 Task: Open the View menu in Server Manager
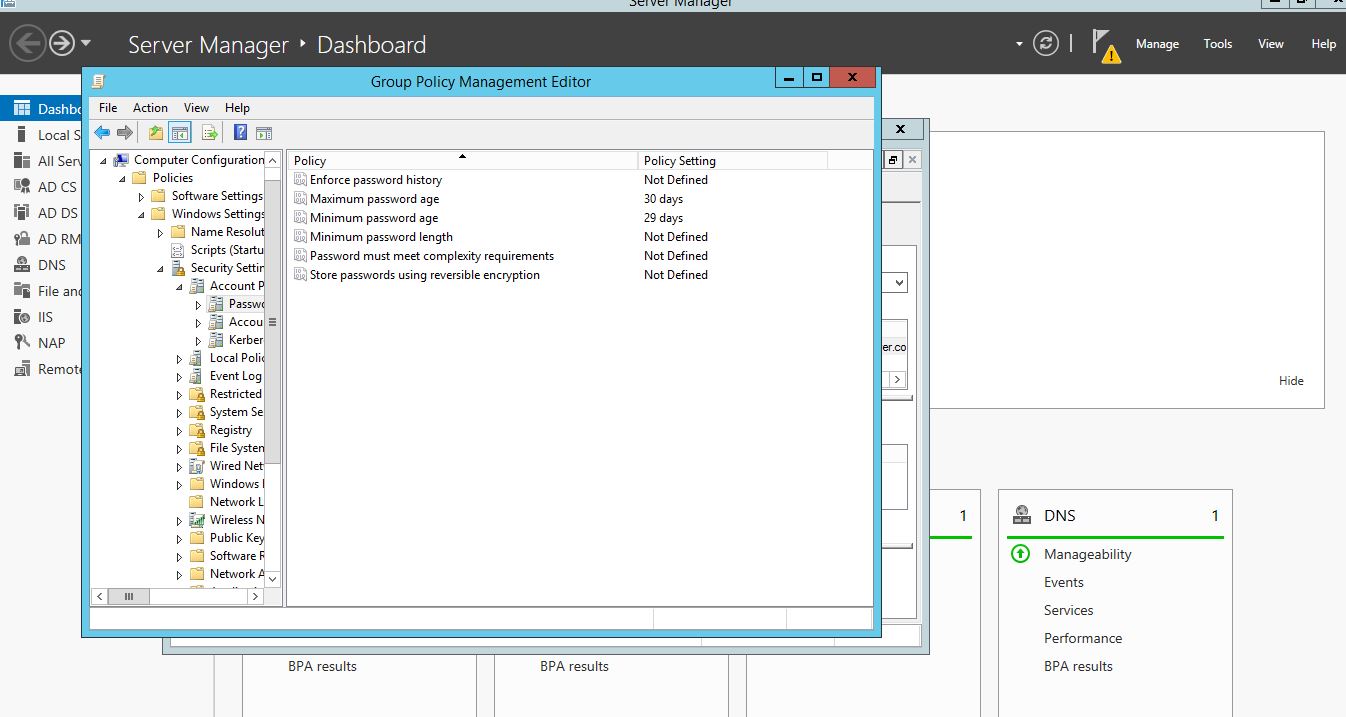(1271, 44)
